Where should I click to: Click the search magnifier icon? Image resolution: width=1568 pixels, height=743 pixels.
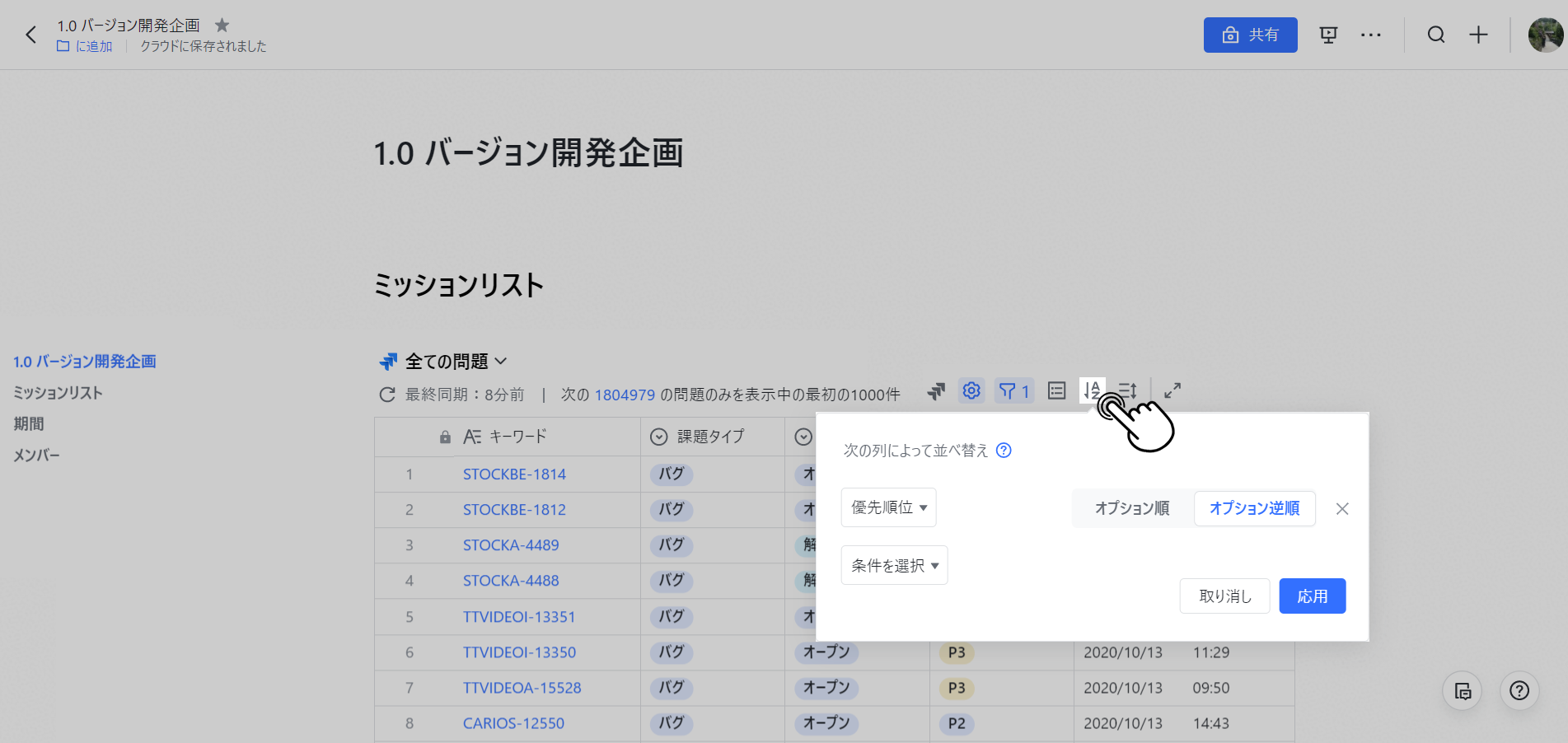point(1435,35)
